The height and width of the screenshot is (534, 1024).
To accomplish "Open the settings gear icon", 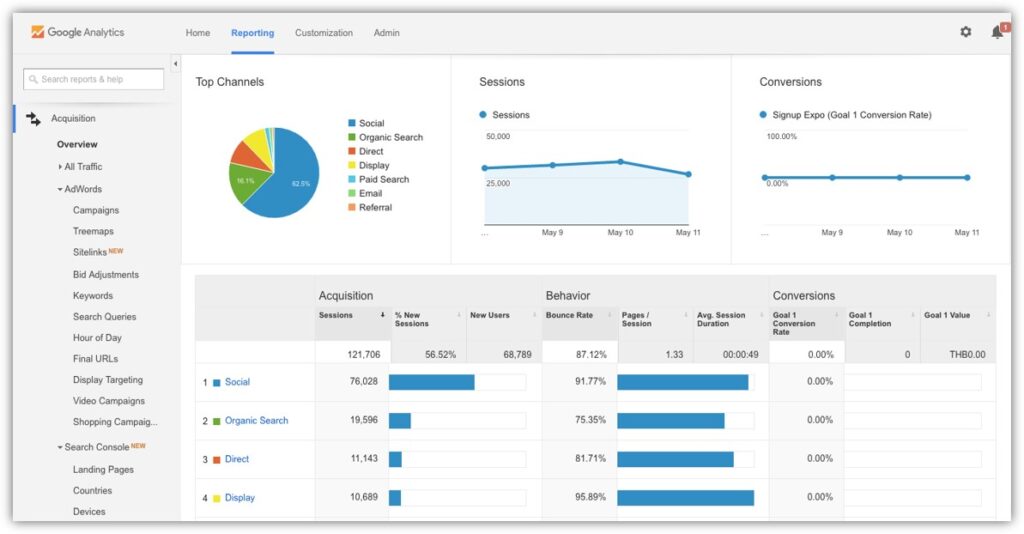I will (x=965, y=31).
